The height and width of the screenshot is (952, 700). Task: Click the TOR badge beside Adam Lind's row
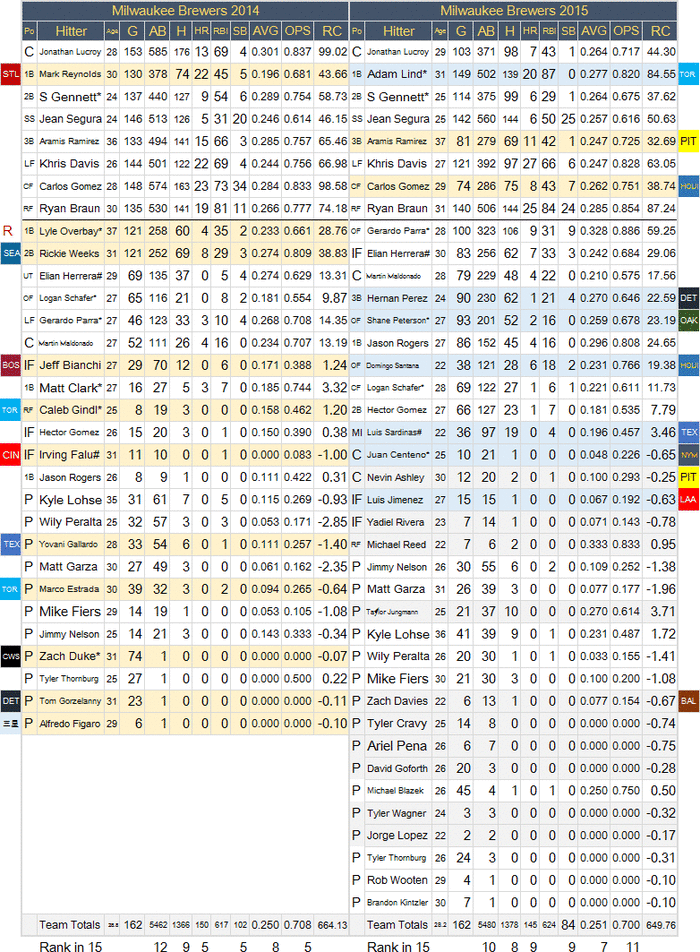click(x=688, y=74)
